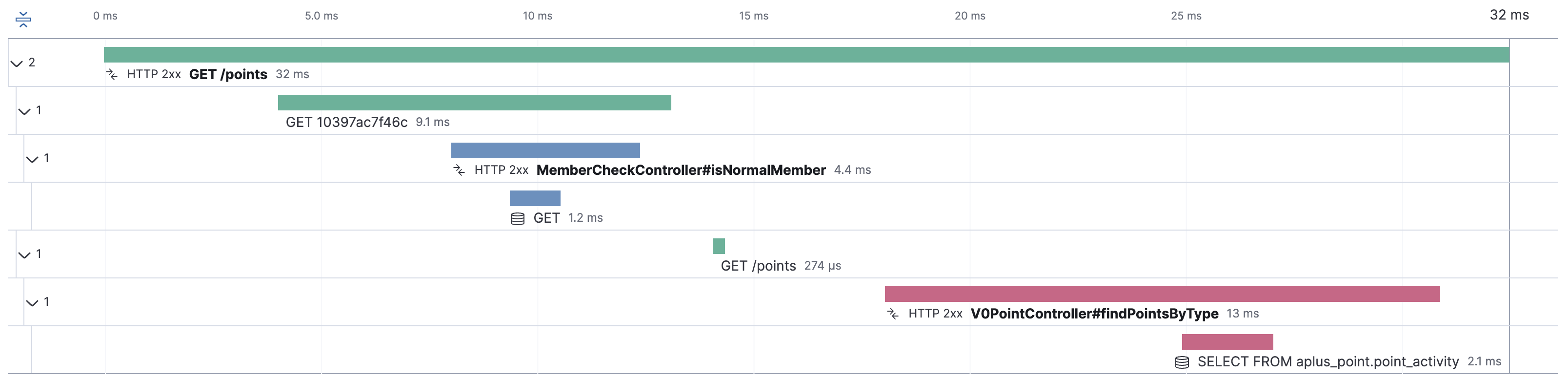Click the request icon beside MemberCheckController#isNormalMember
This screenshot has height=381, width=1568.
[x=459, y=170]
